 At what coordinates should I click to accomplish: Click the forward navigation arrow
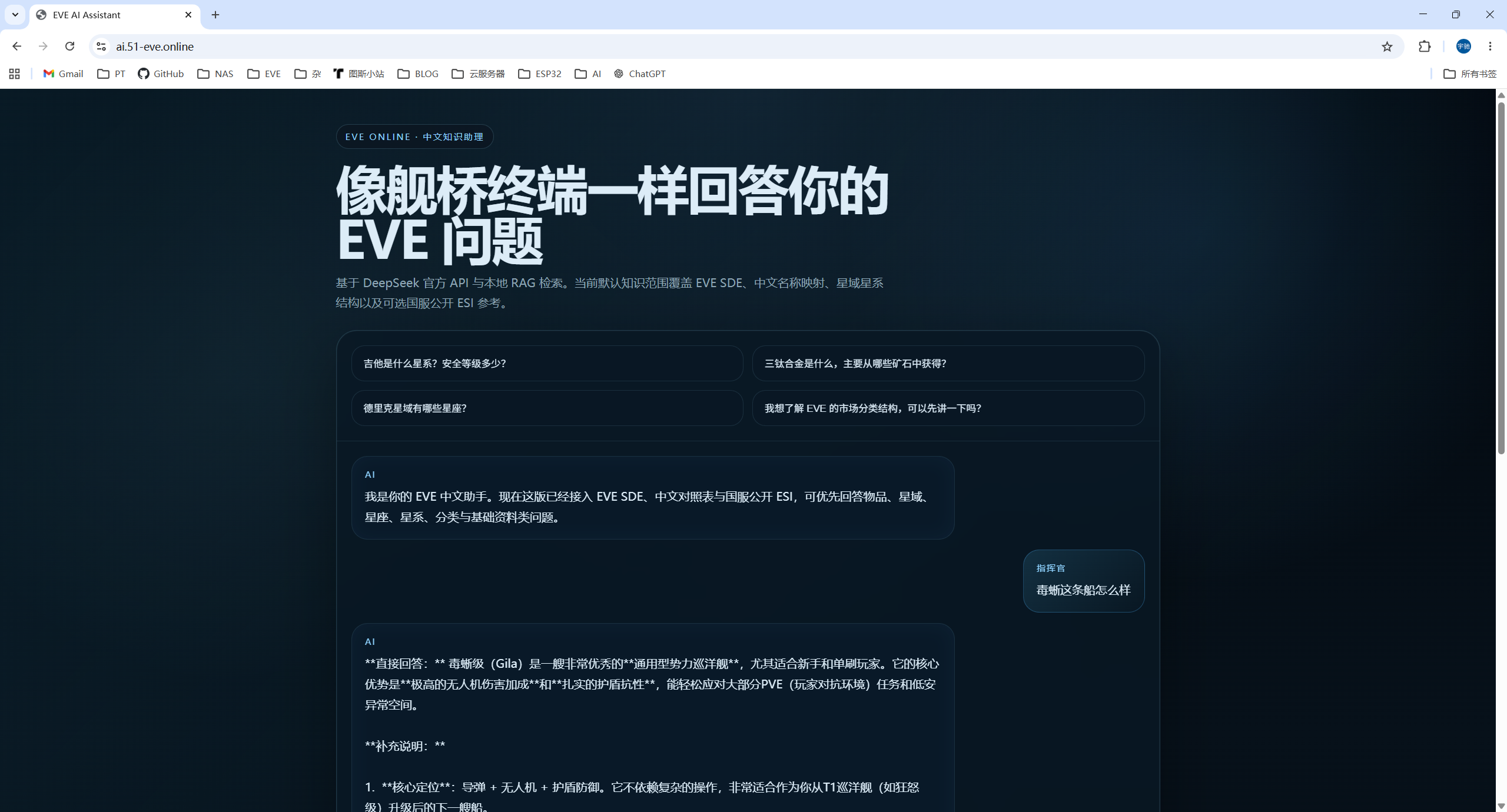[x=43, y=46]
